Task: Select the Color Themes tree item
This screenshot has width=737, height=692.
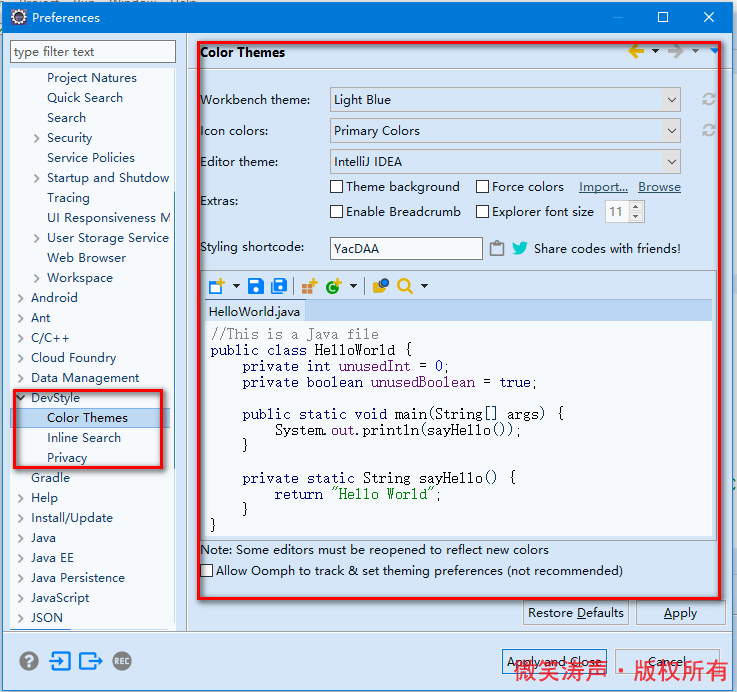Action: click(x=87, y=417)
